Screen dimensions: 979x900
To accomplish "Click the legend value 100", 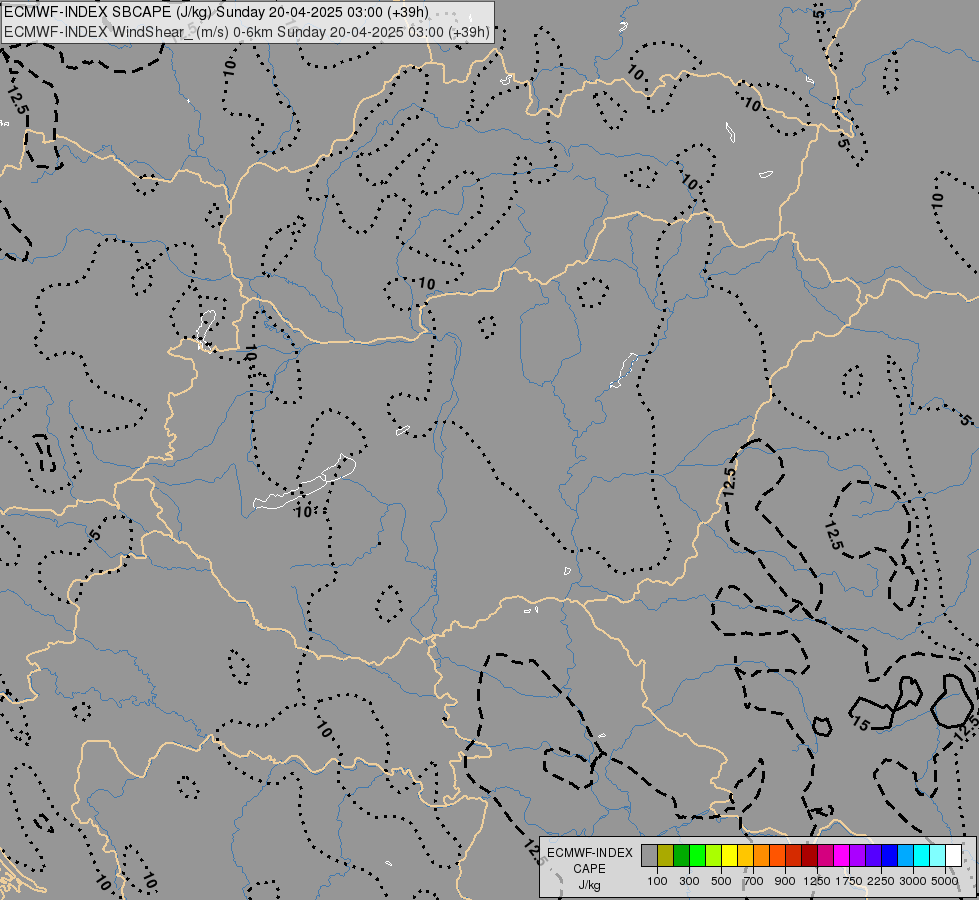I will pos(657,881).
